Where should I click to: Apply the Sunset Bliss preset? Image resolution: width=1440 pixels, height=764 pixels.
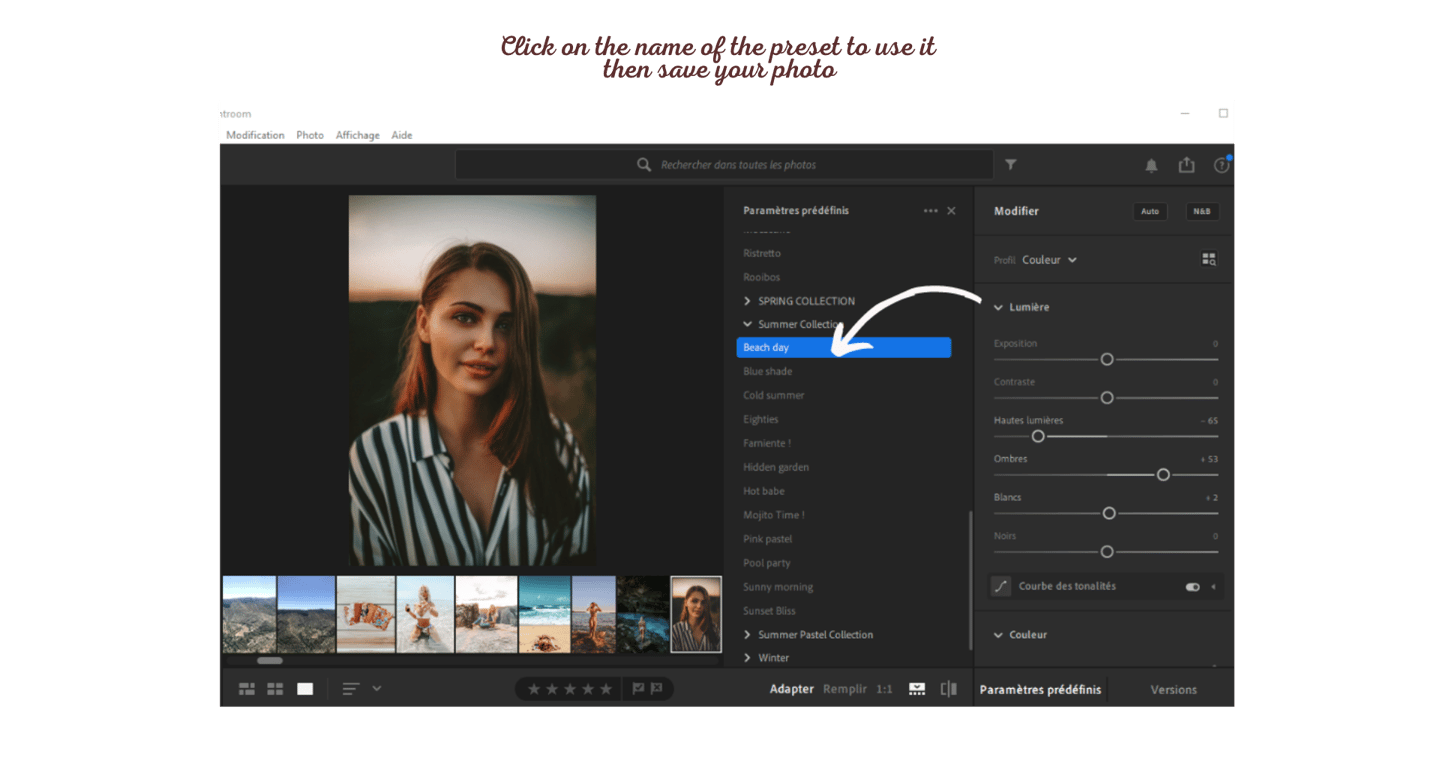(x=770, y=611)
